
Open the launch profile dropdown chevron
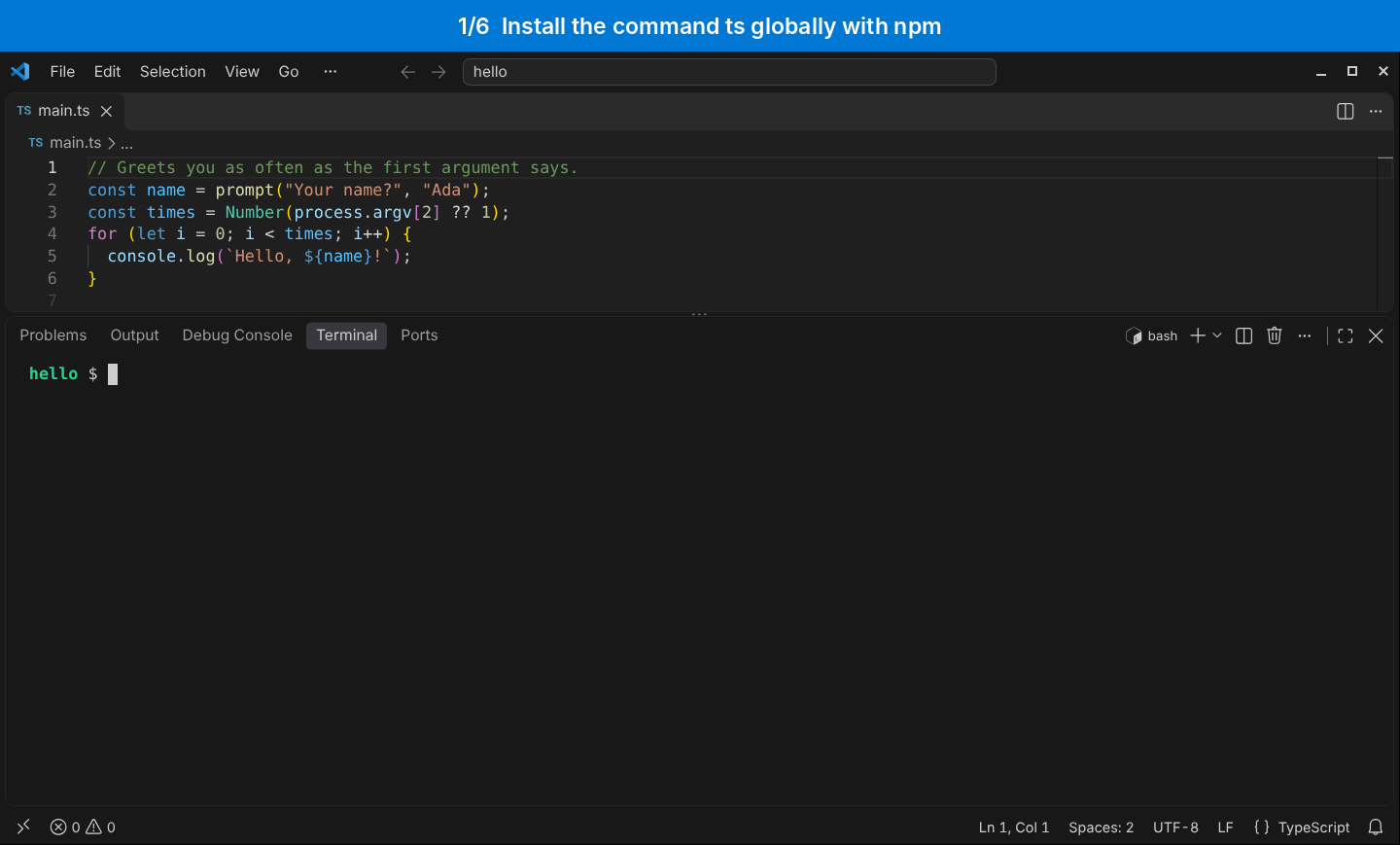[1217, 335]
